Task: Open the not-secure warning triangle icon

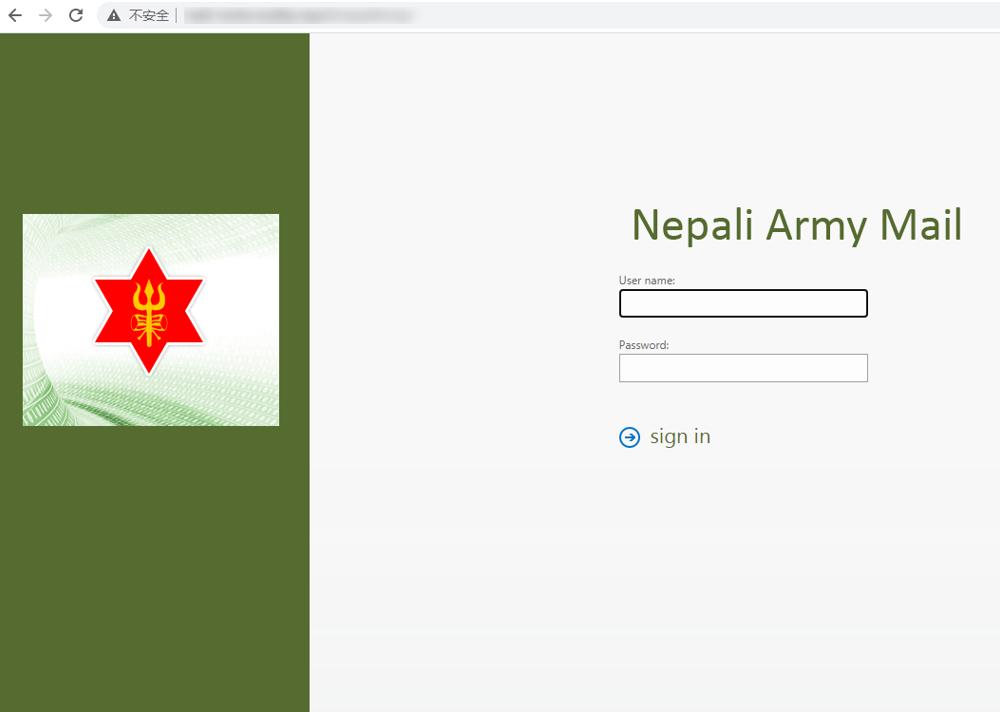Action: tap(114, 15)
